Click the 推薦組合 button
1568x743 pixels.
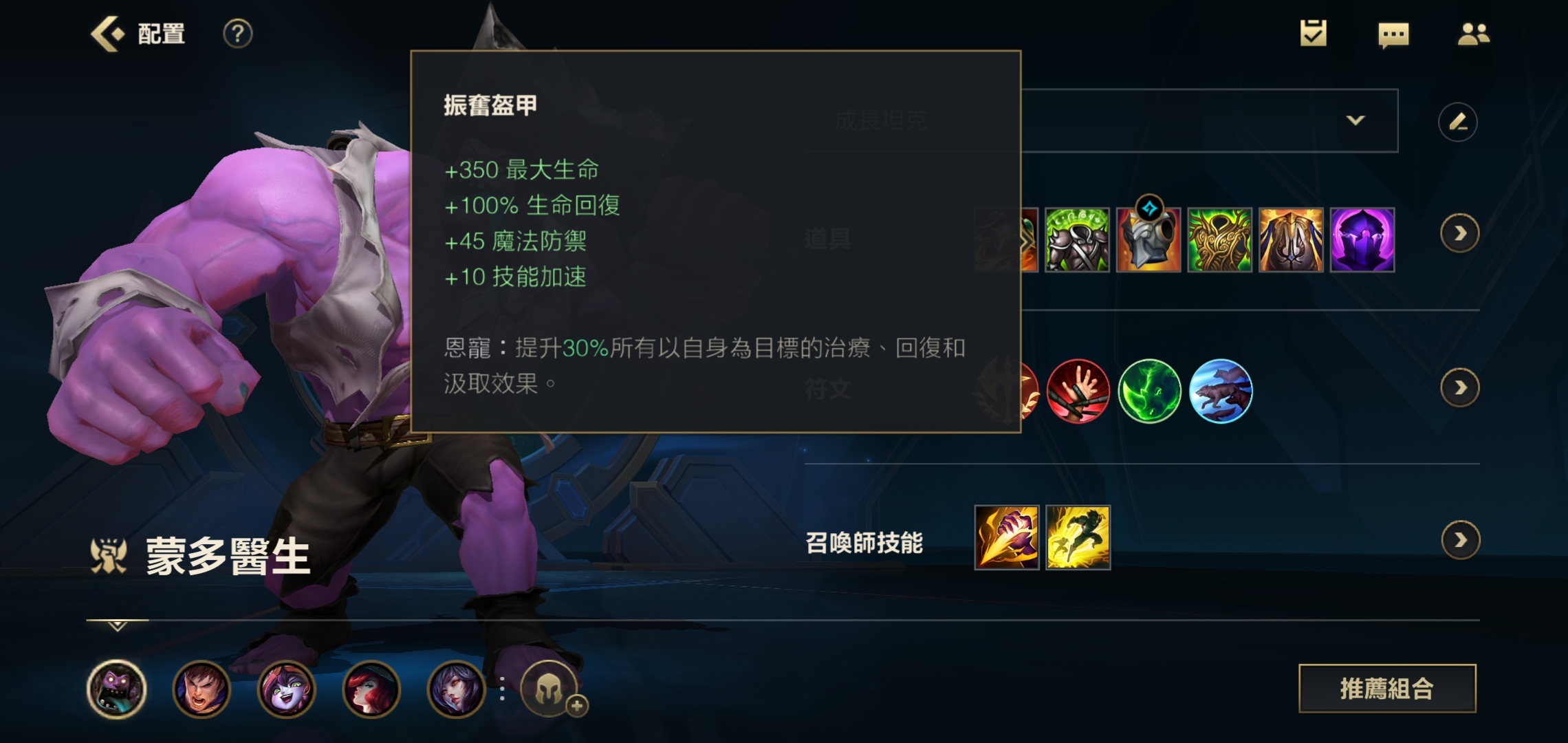point(1387,688)
